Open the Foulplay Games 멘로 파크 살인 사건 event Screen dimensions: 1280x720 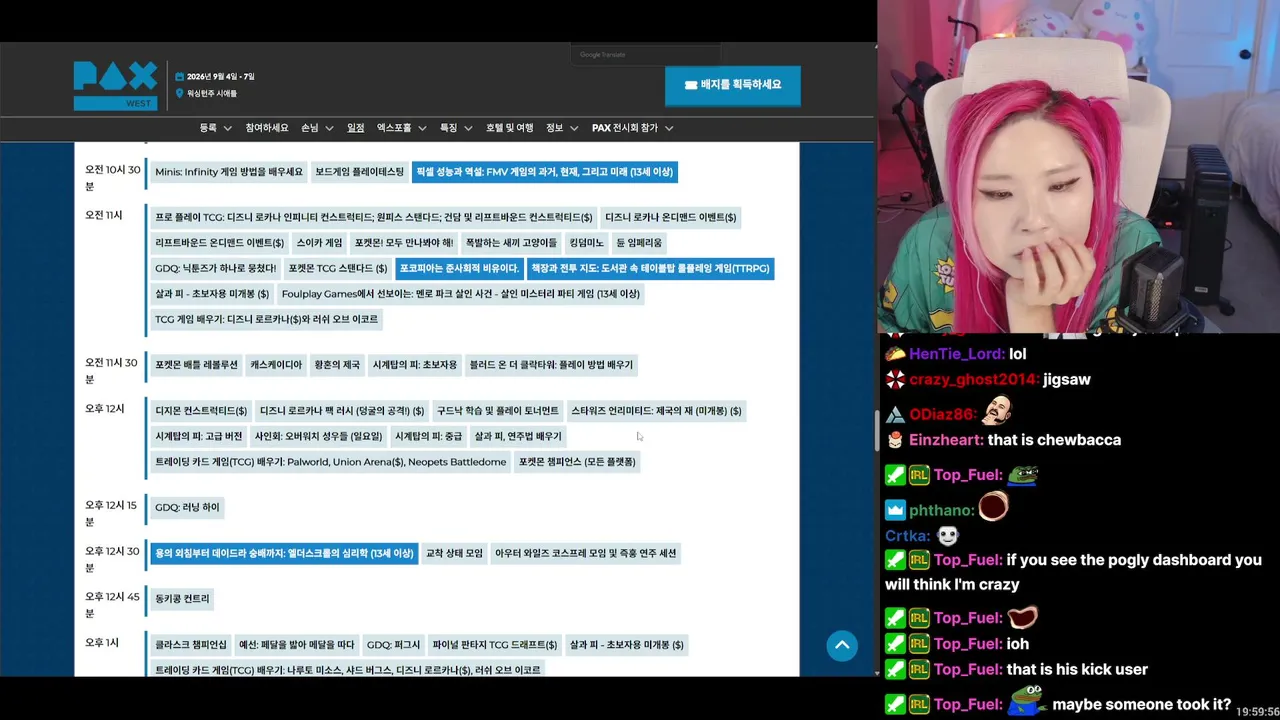click(x=461, y=294)
